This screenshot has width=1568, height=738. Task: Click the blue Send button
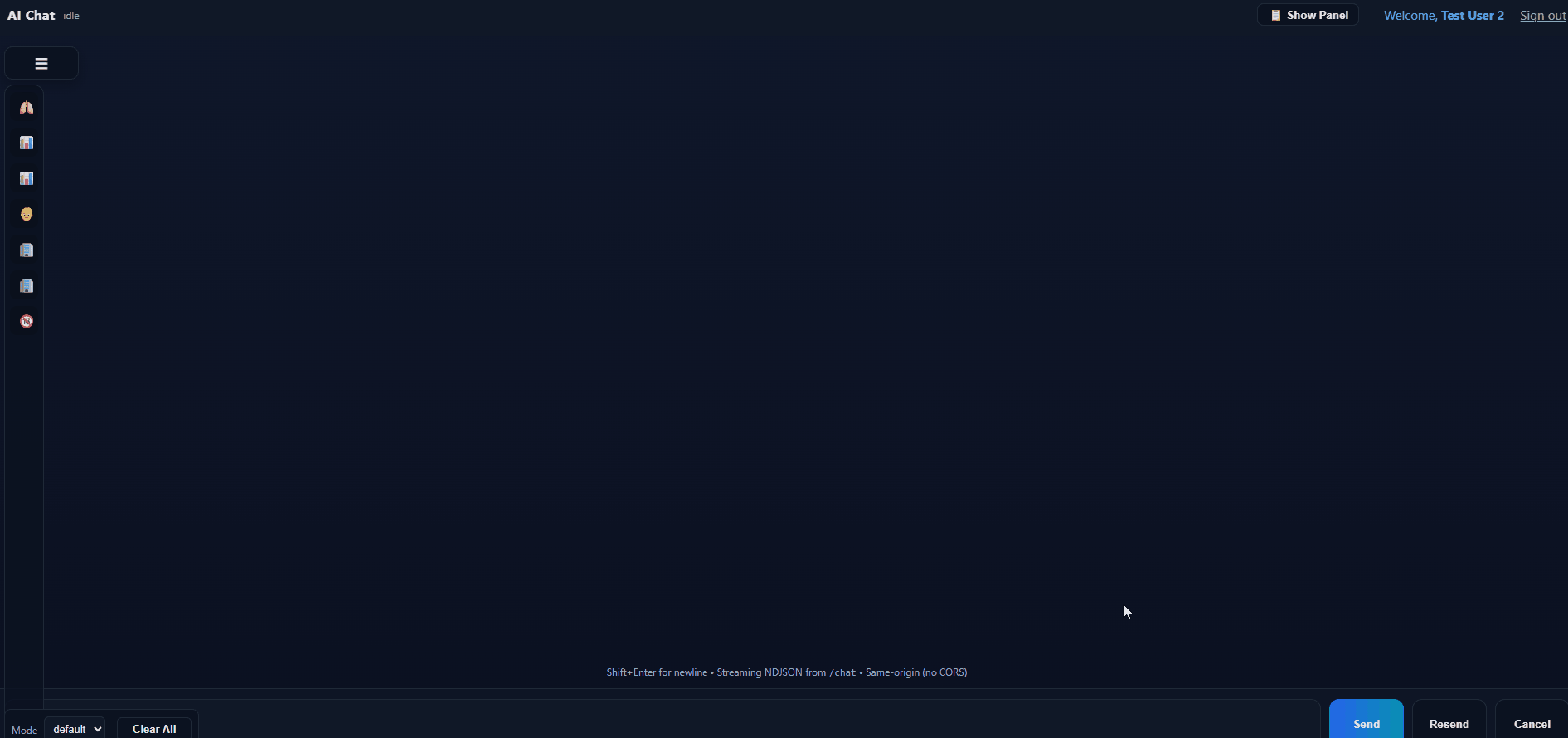click(x=1367, y=720)
